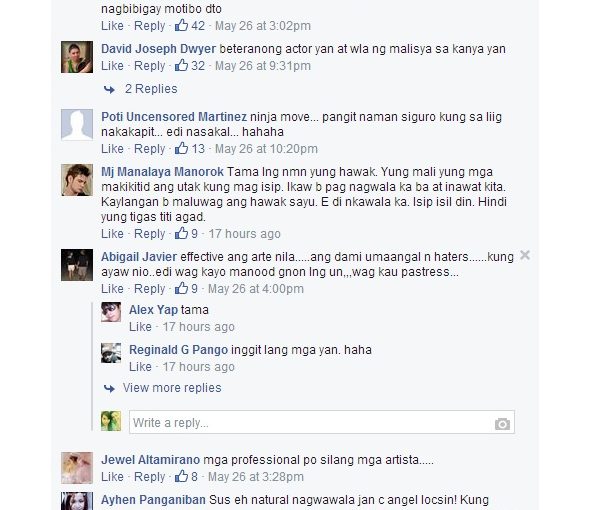This screenshot has width=614, height=510.
Task: Click thumbs-up icon on David Joseph Dwyer's comment
Action: (181, 65)
